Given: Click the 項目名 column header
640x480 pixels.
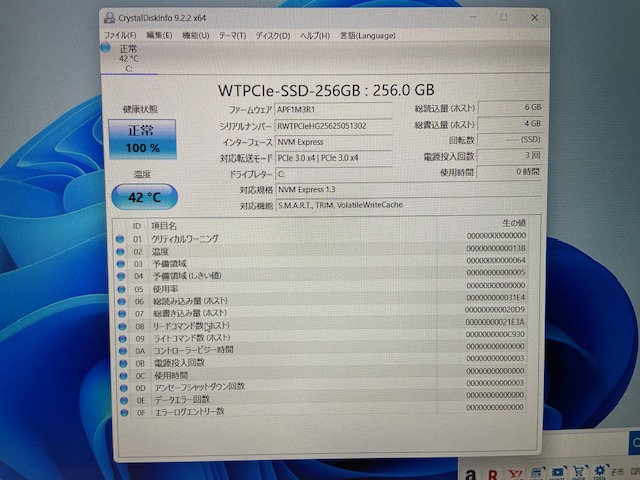Looking at the screenshot, I should (x=163, y=227).
